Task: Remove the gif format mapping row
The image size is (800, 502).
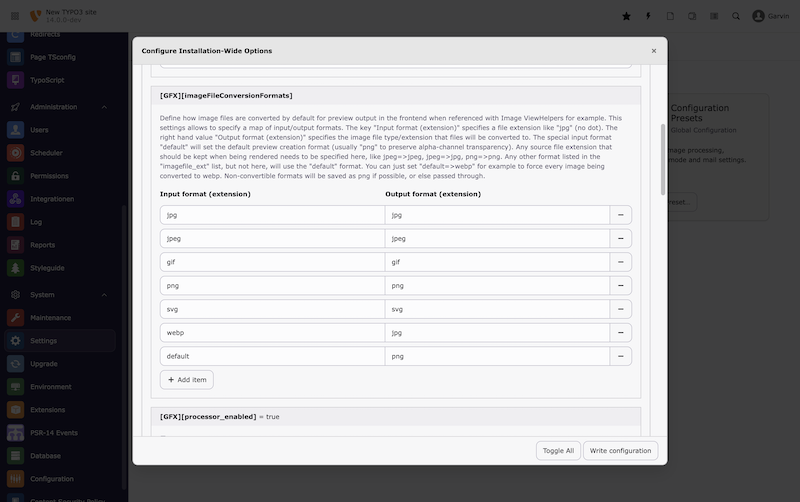Action: [x=621, y=262]
